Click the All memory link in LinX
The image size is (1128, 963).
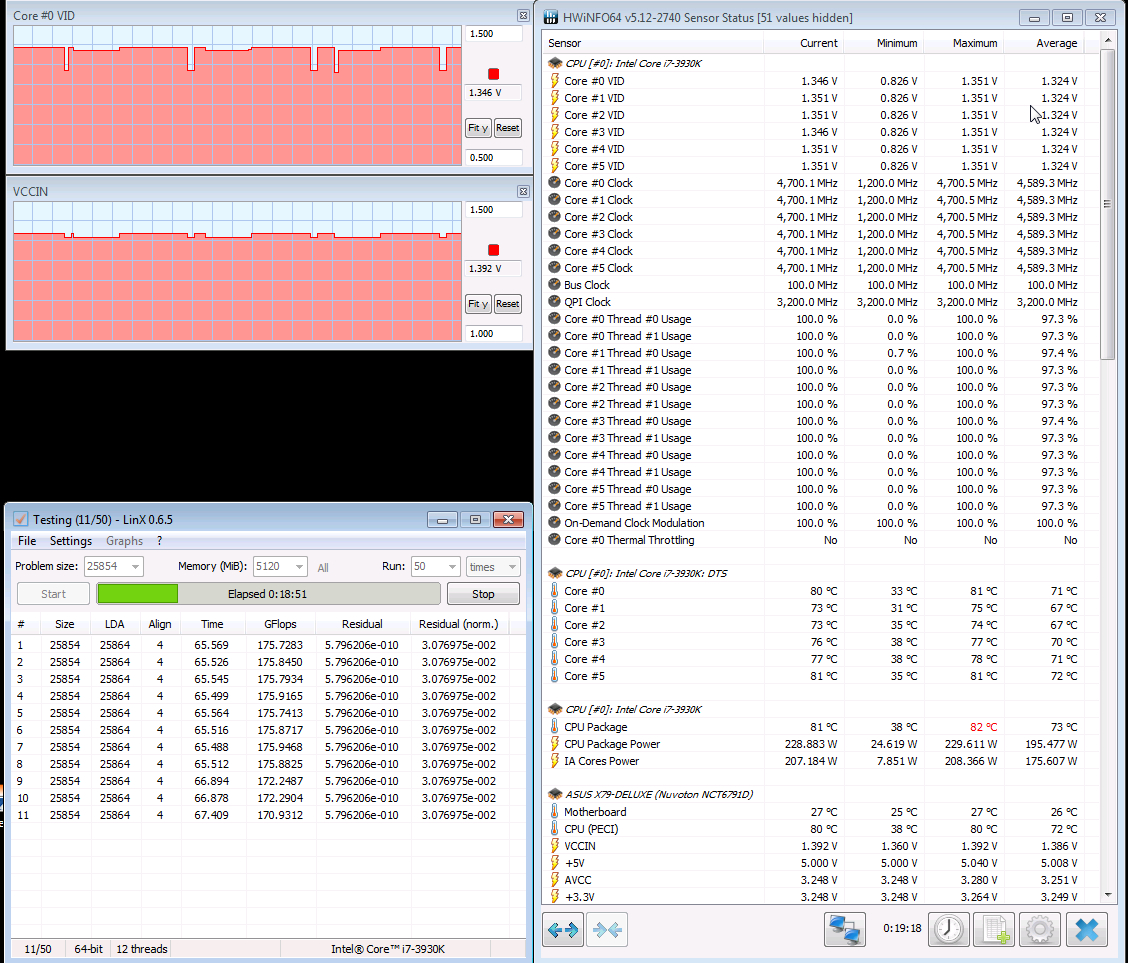pos(323,567)
